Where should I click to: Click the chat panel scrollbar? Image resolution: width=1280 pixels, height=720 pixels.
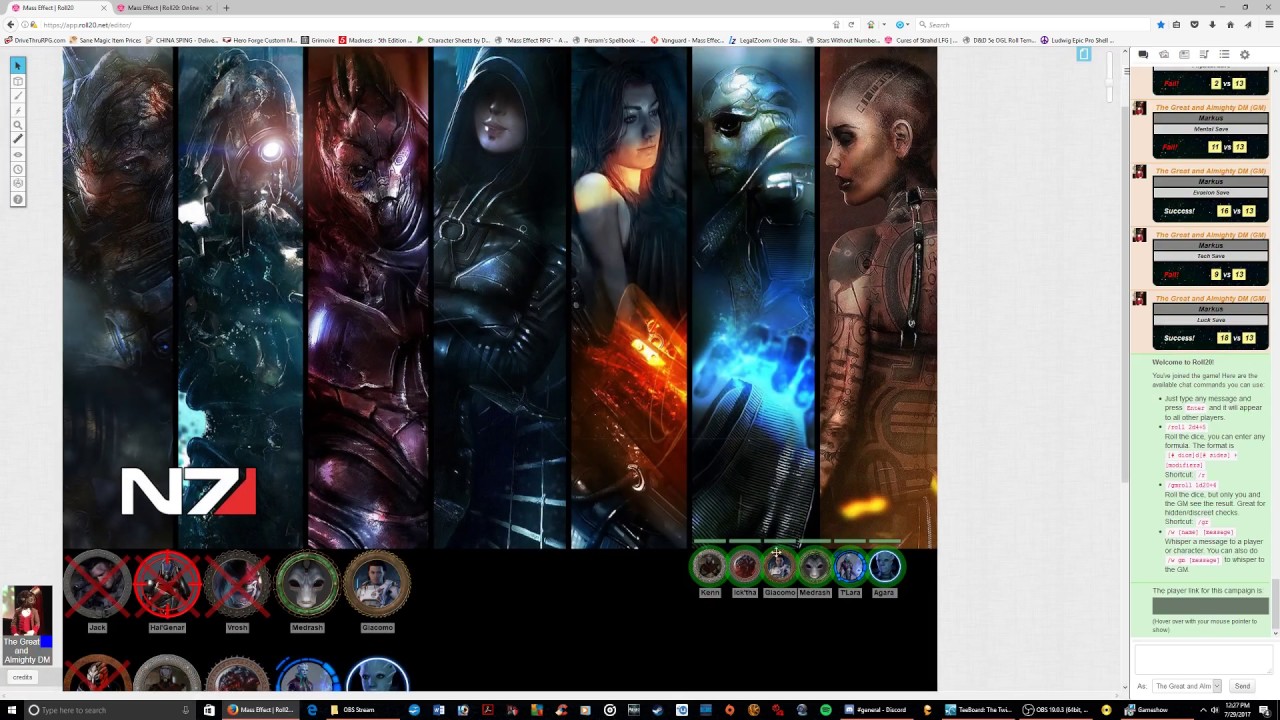coord(1276,606)
